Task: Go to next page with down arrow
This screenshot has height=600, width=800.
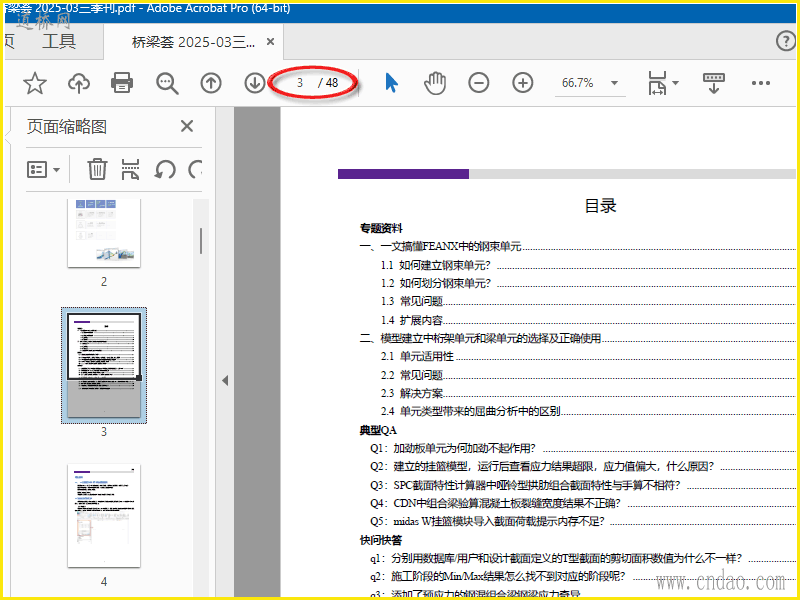Action: 255,83
